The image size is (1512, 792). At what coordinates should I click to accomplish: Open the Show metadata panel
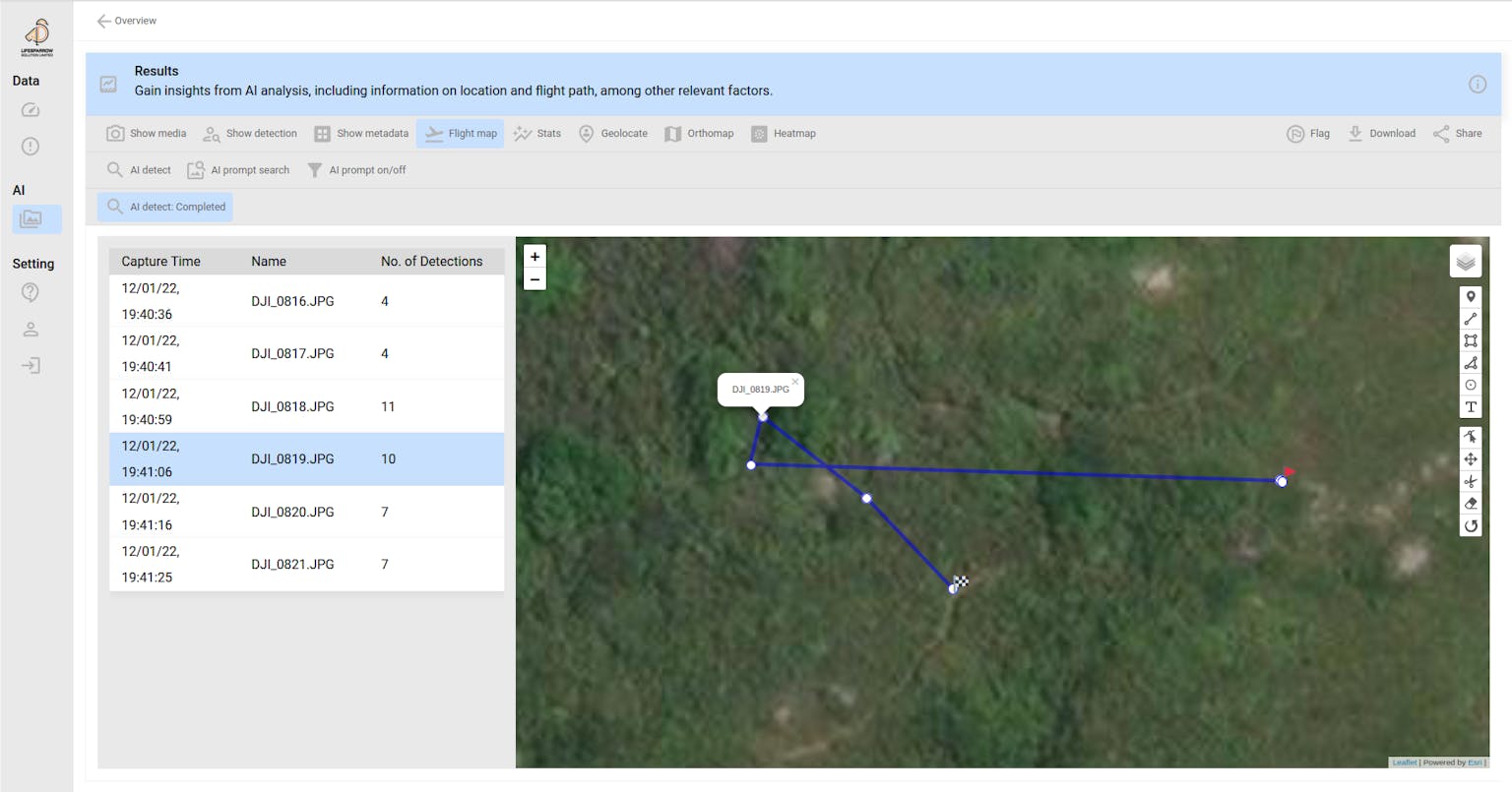tap(361, 133)
